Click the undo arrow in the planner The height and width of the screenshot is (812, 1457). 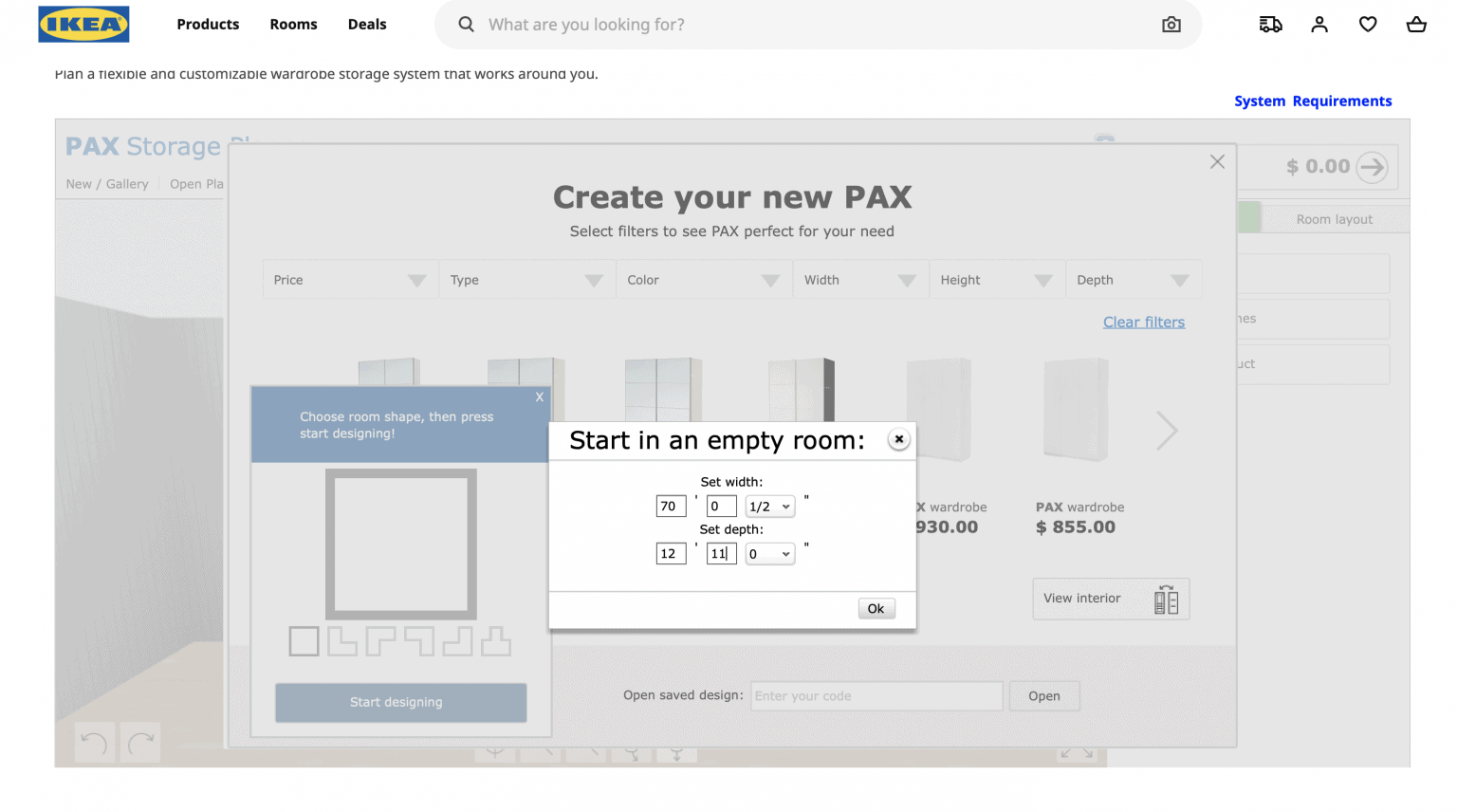pos(93,742)
